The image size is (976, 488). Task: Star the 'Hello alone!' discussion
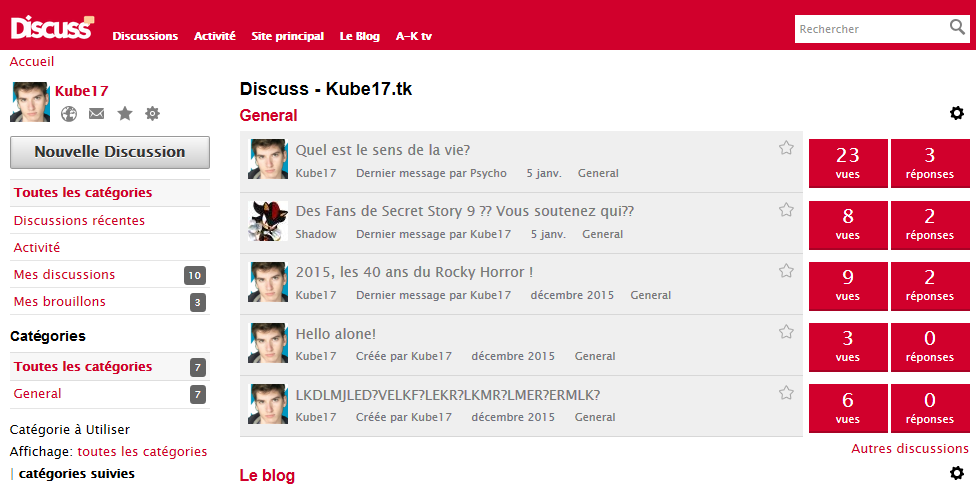coord(786,332)
